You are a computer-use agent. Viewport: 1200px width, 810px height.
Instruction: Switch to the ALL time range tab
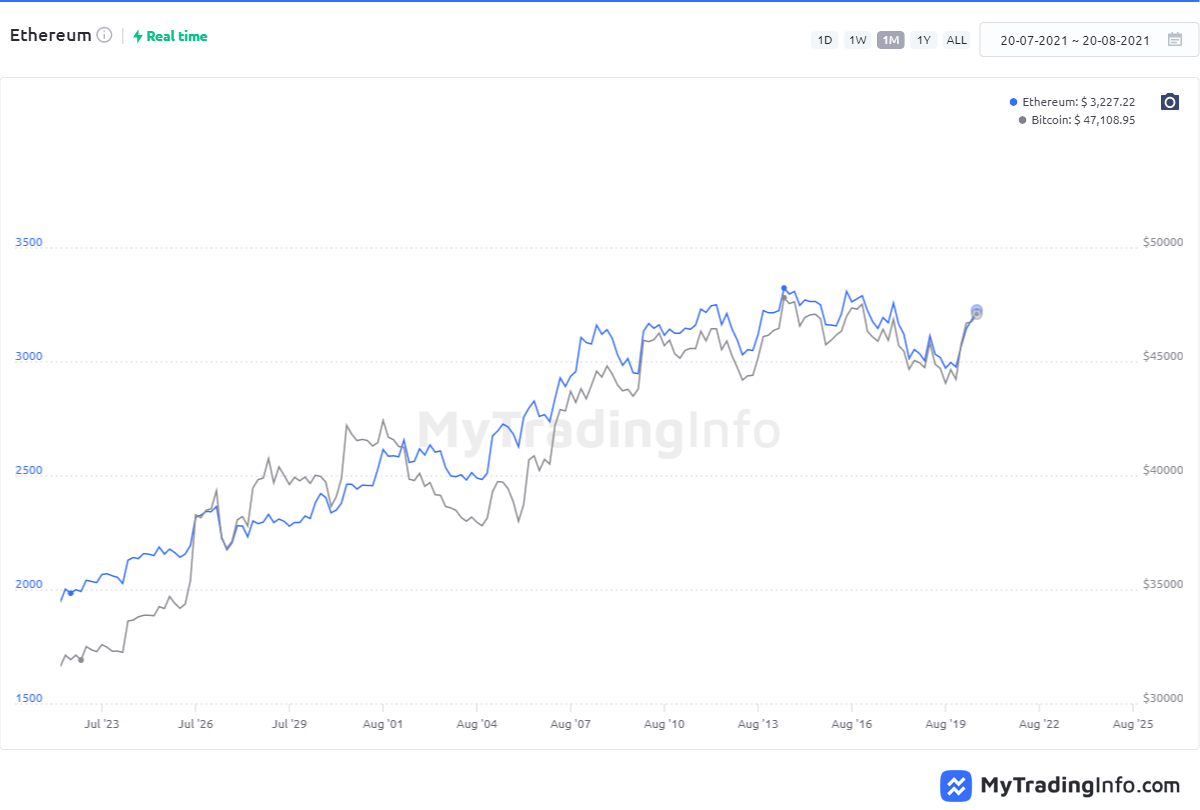(x=956, y=40)
